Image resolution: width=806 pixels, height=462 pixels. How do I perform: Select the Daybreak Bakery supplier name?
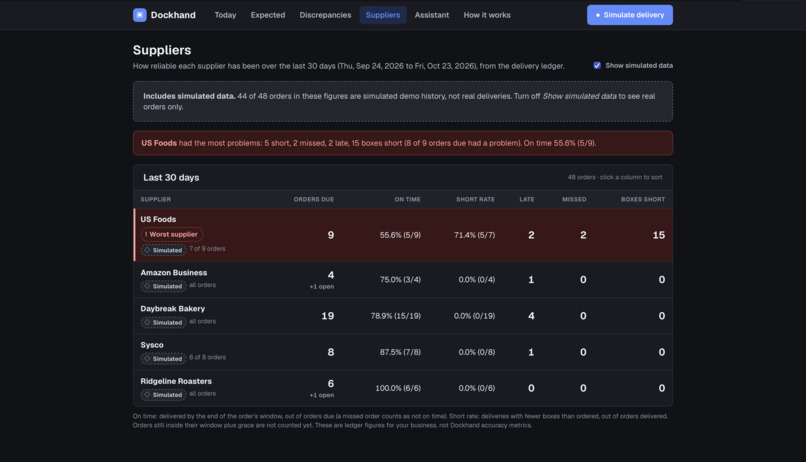[173, 309]
